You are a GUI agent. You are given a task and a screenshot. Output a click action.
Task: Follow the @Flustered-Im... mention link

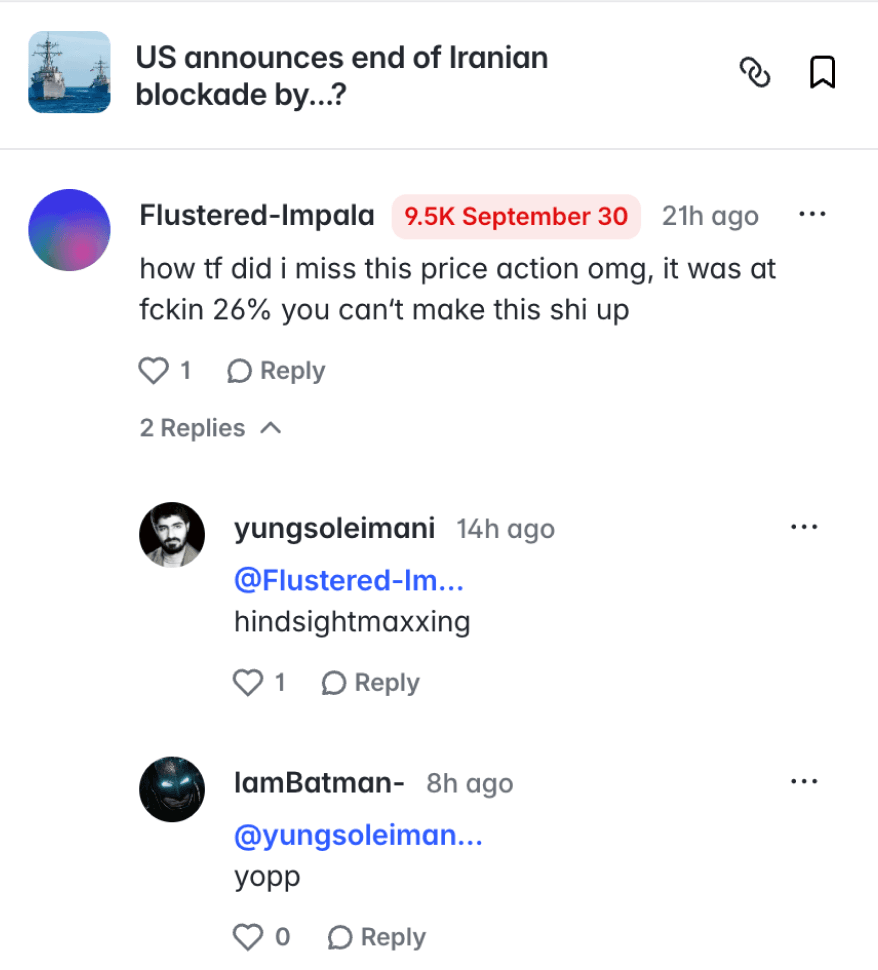(349, 580)
